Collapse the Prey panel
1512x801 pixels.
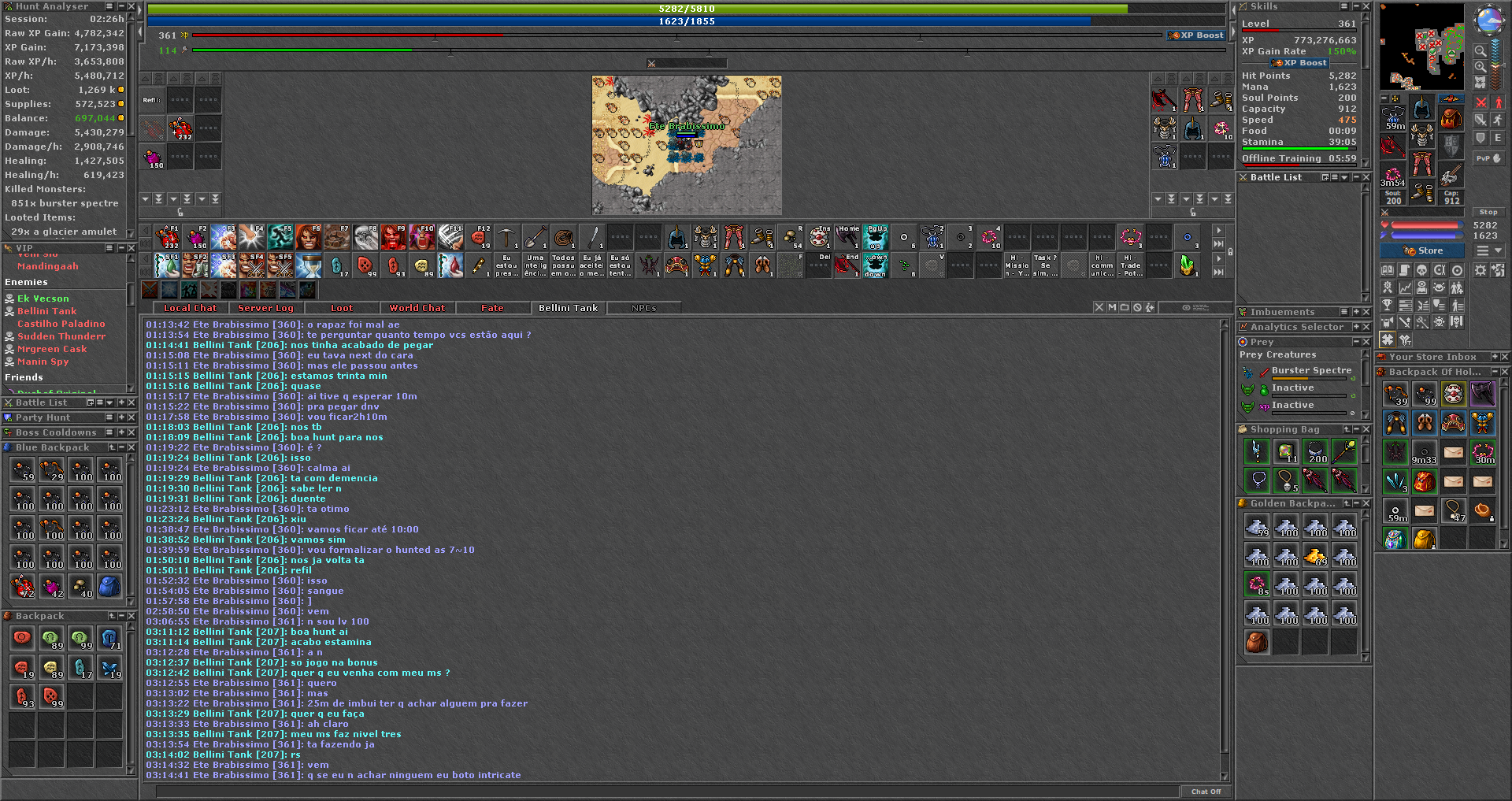tap(1356, 342)
